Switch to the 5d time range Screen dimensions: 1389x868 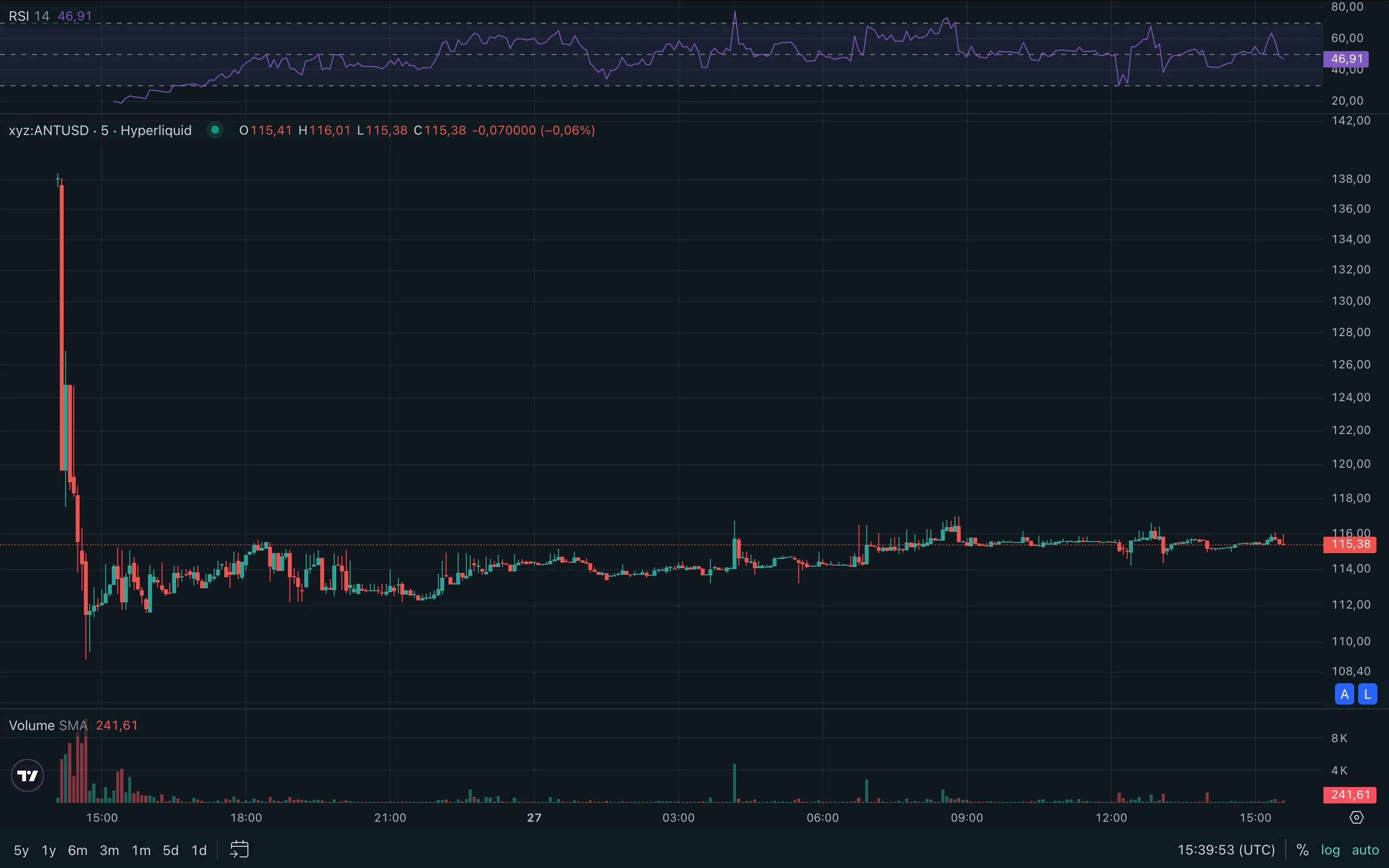(170, 850)
